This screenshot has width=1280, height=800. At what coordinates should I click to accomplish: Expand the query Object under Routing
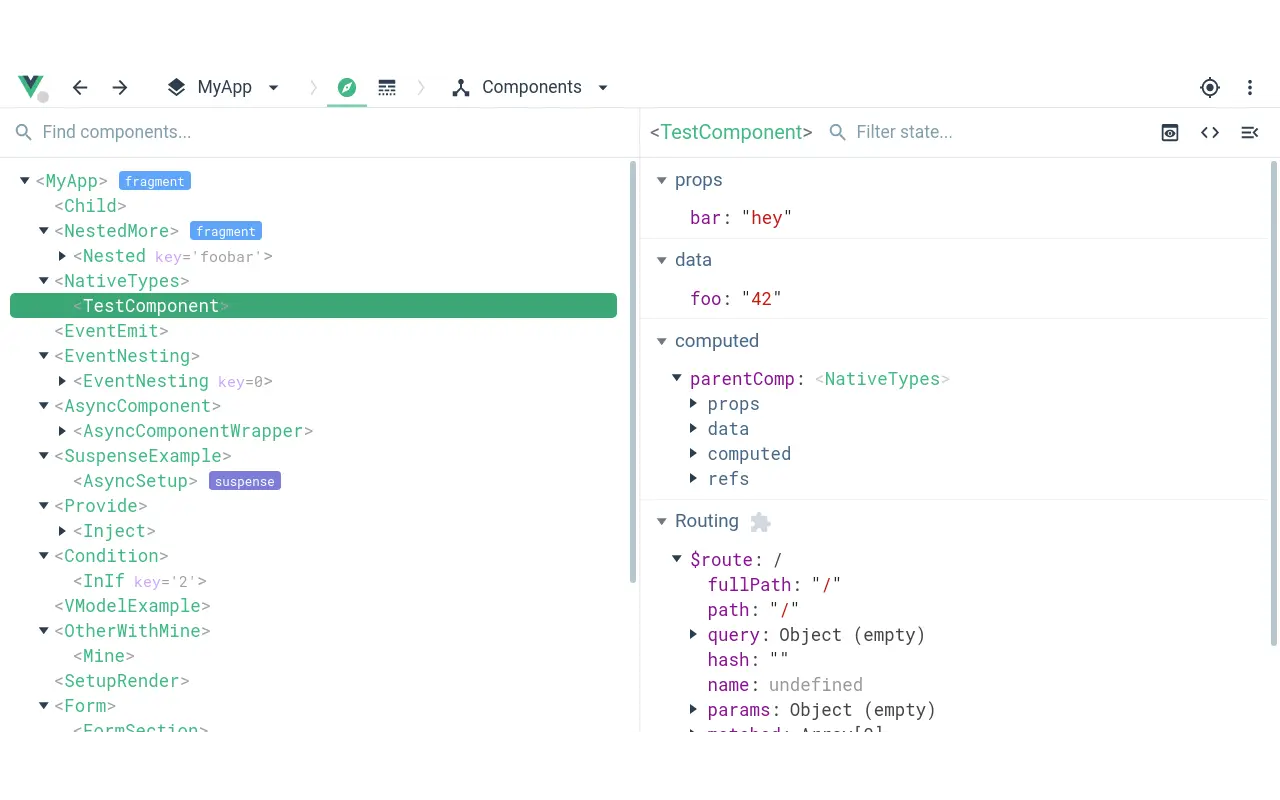693,634
